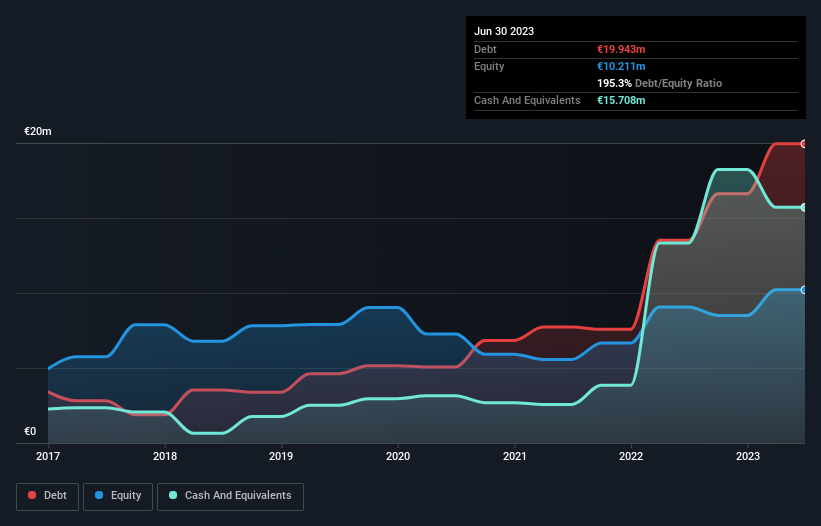Click the Jun 30 2023 tooltip date

(504, 31)
